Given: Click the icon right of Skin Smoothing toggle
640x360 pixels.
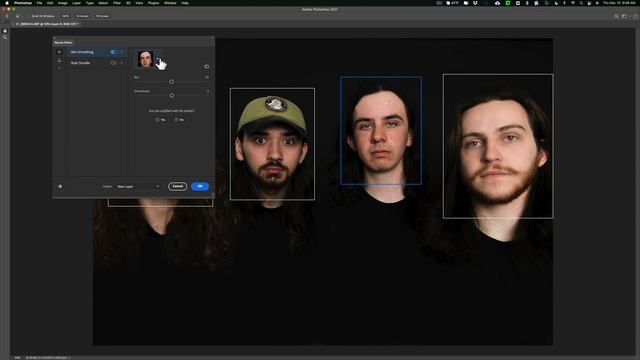Looking at the screenshot, I should (x=122, y=52).
